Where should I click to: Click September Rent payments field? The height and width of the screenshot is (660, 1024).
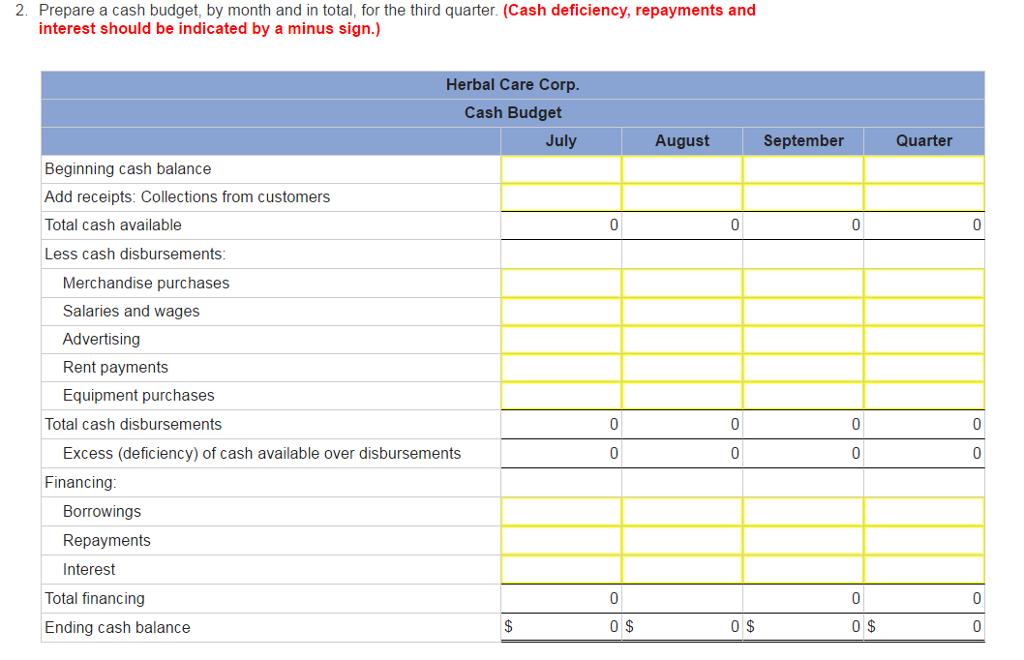[x=803, y=368]
